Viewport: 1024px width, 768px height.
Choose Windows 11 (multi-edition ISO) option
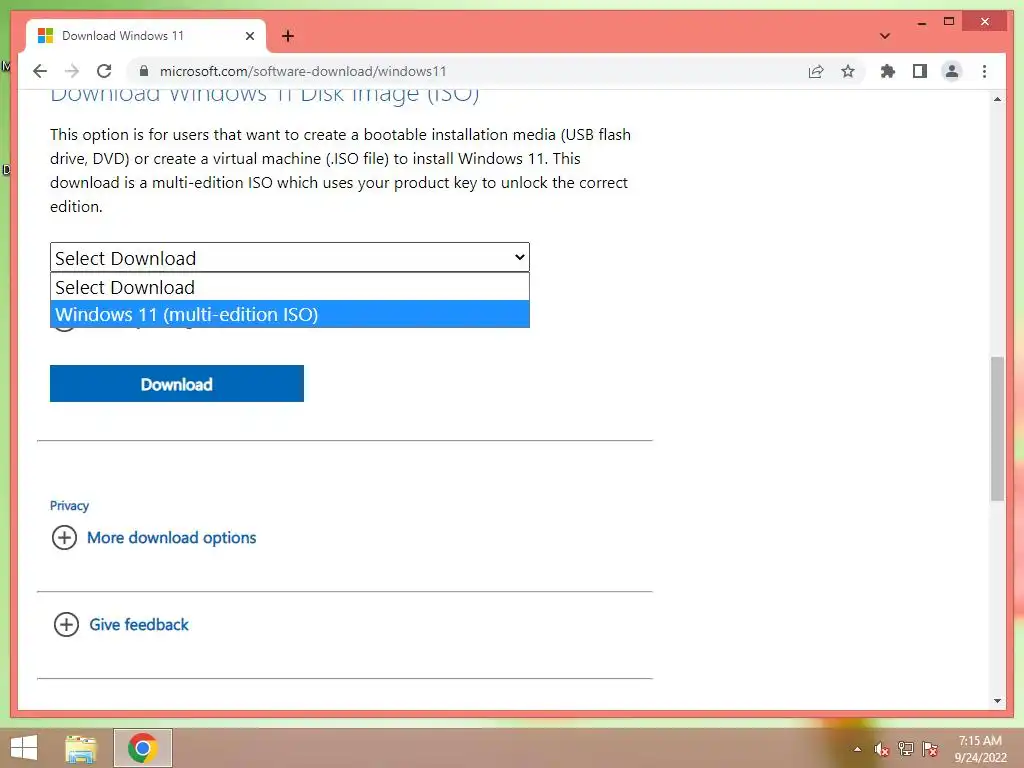[290, 314]
